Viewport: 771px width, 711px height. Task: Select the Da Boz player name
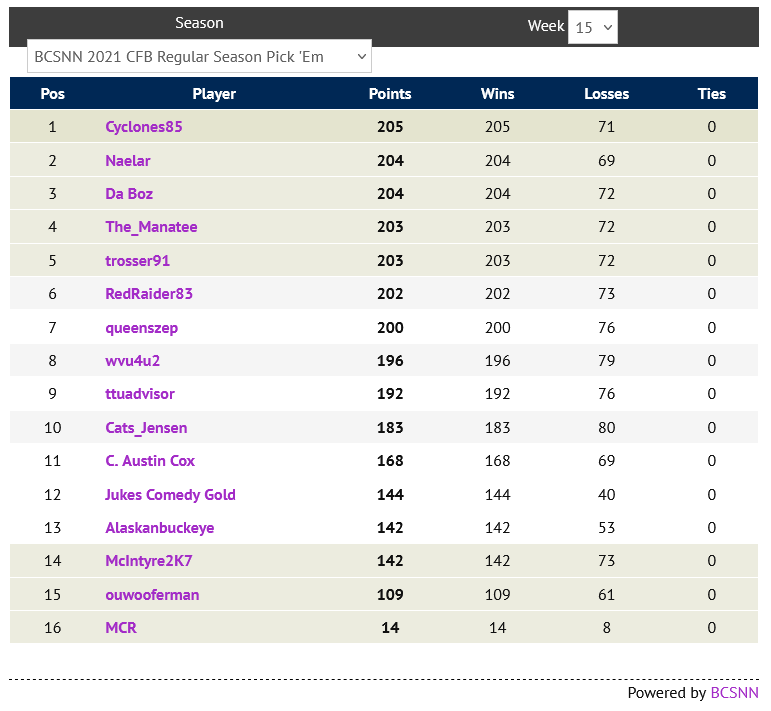(129, 194)
